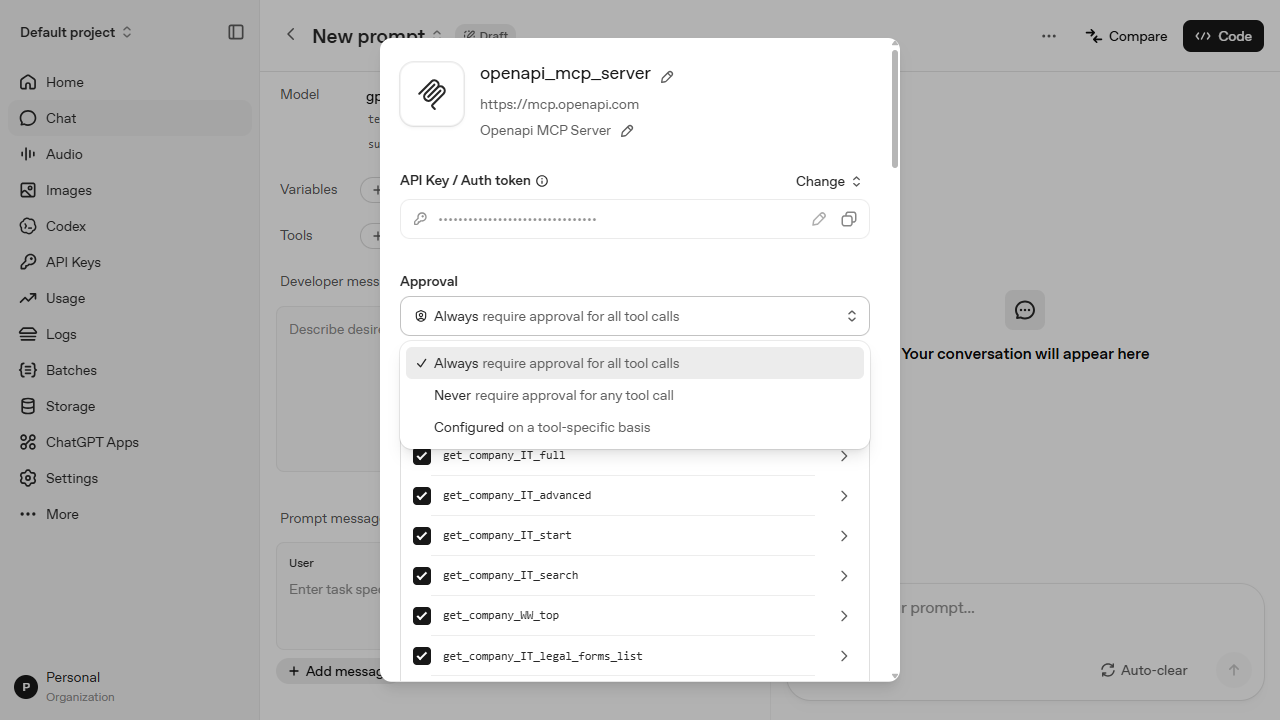Click the Auto-clear button

[1144, 670]
